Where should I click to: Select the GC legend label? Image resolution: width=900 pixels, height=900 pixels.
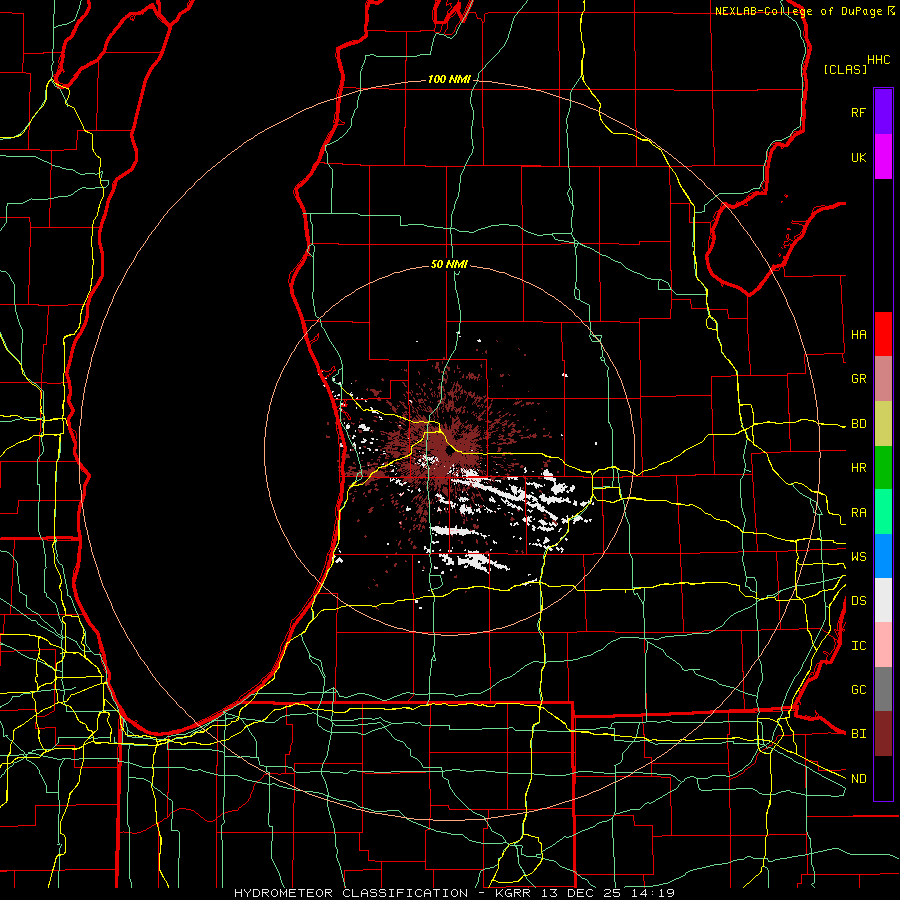point(858,689)
